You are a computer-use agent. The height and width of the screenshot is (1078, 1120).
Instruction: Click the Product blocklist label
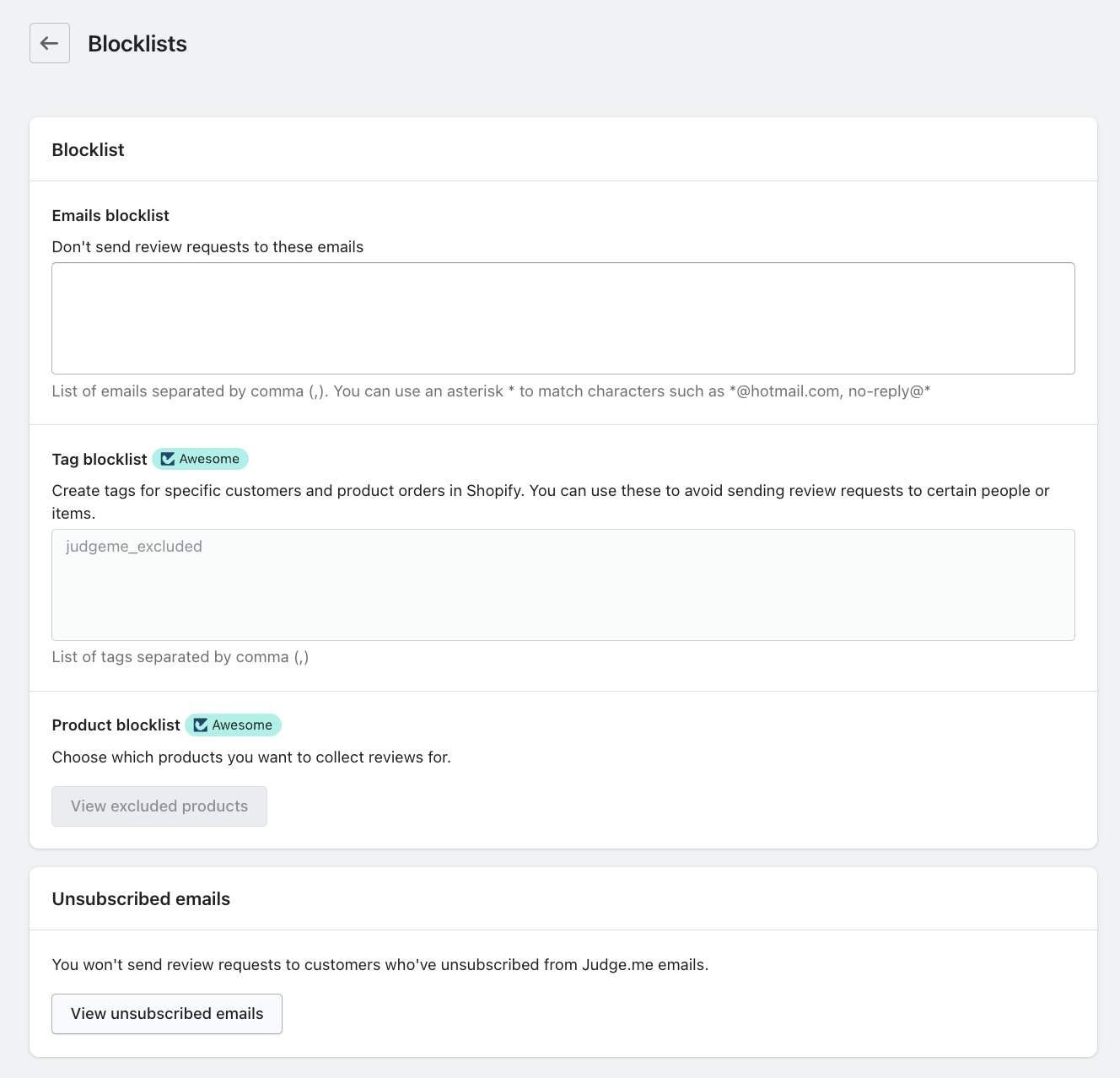click(116, 725)
